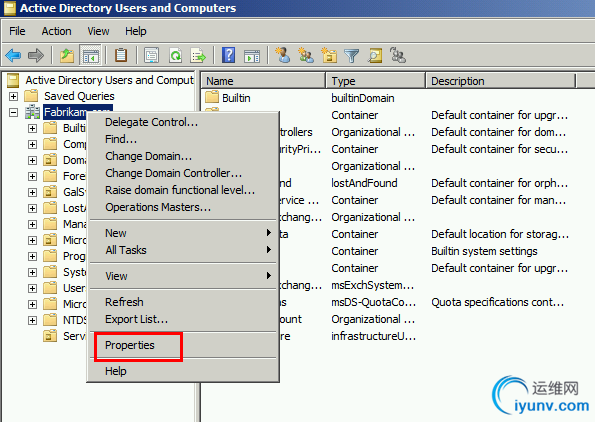Click the 'Builtin system settings' description
Image resolution: width=595 pixels, height=422 pixels.
(484, 251)
